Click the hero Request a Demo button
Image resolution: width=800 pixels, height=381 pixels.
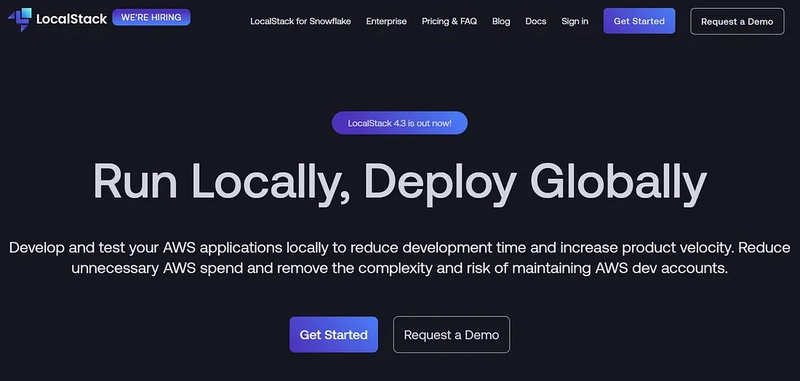[452, 335]
